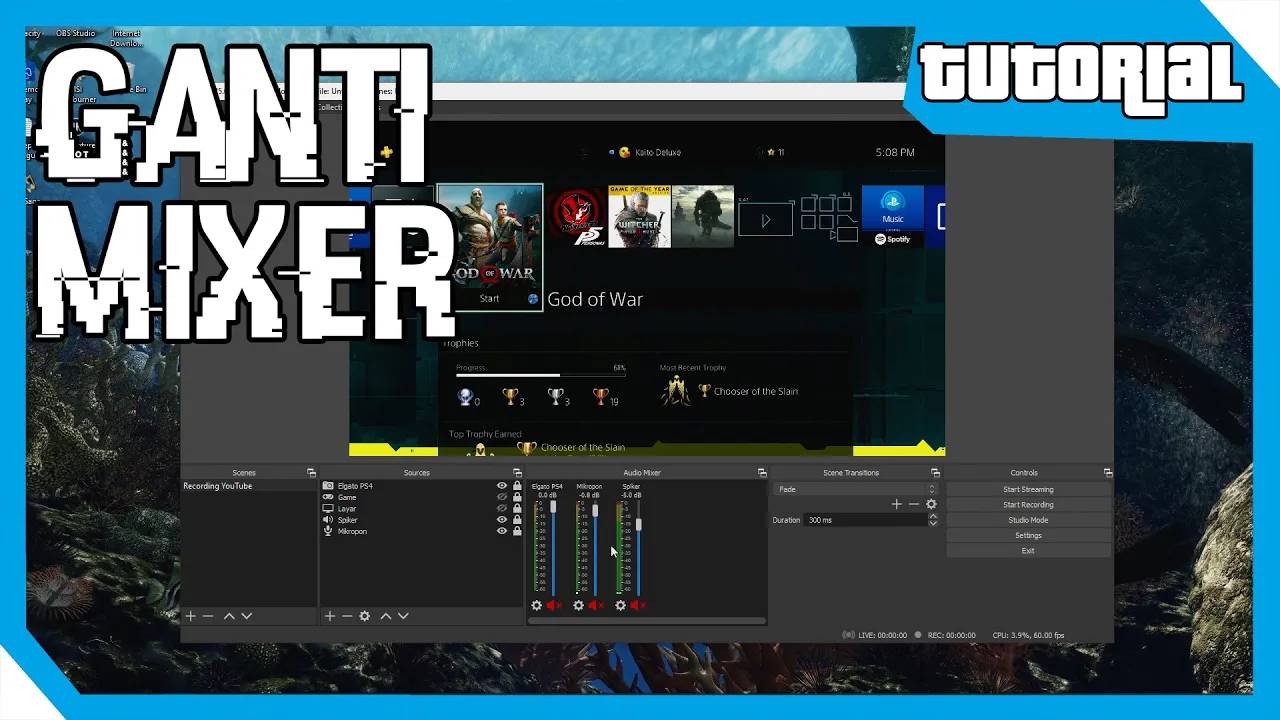Remove selected scene with the minus icon
The image size is (1280, 720).
[208, 616]
